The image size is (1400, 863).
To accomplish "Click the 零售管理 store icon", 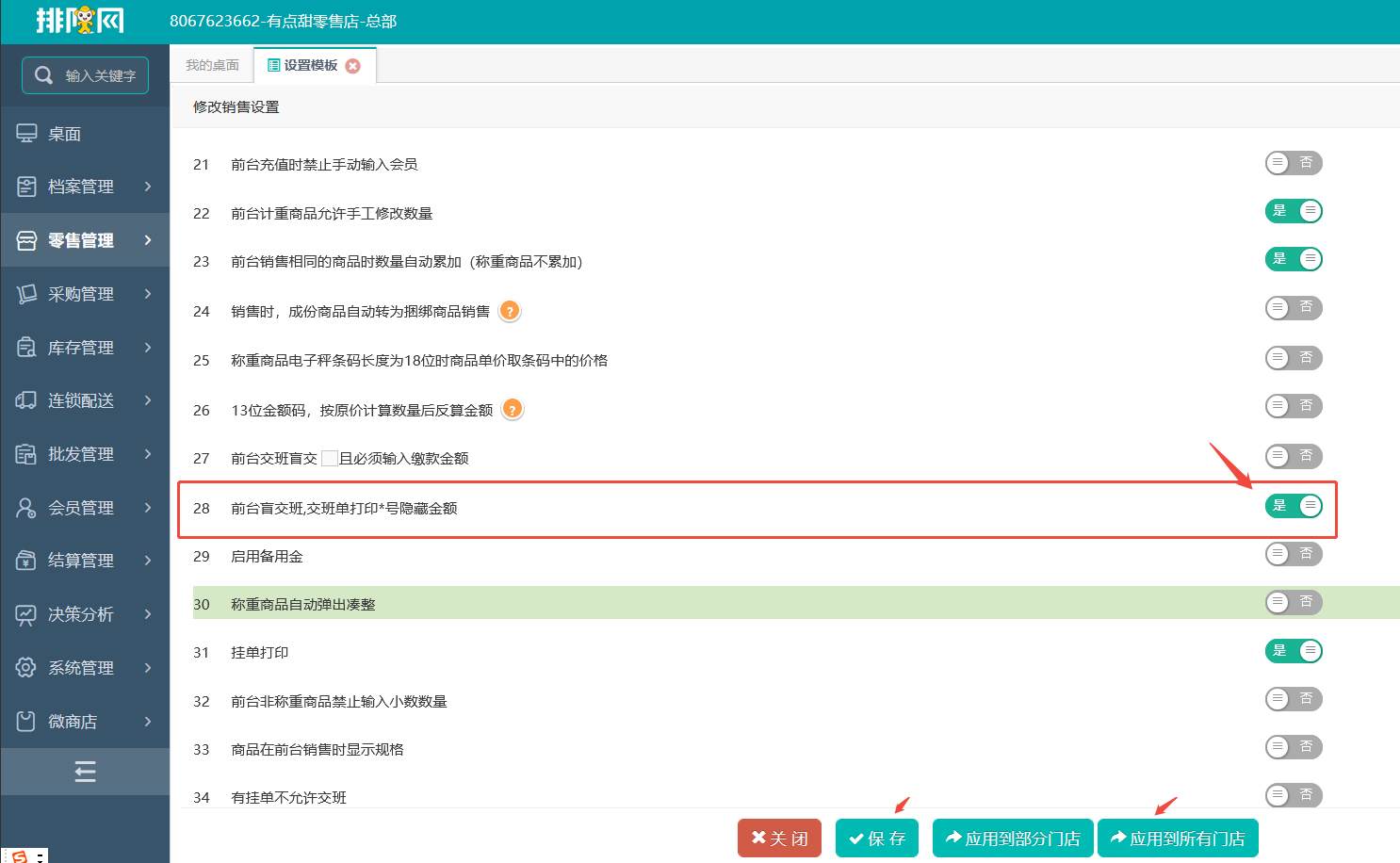I will click(x=26, y=240).
